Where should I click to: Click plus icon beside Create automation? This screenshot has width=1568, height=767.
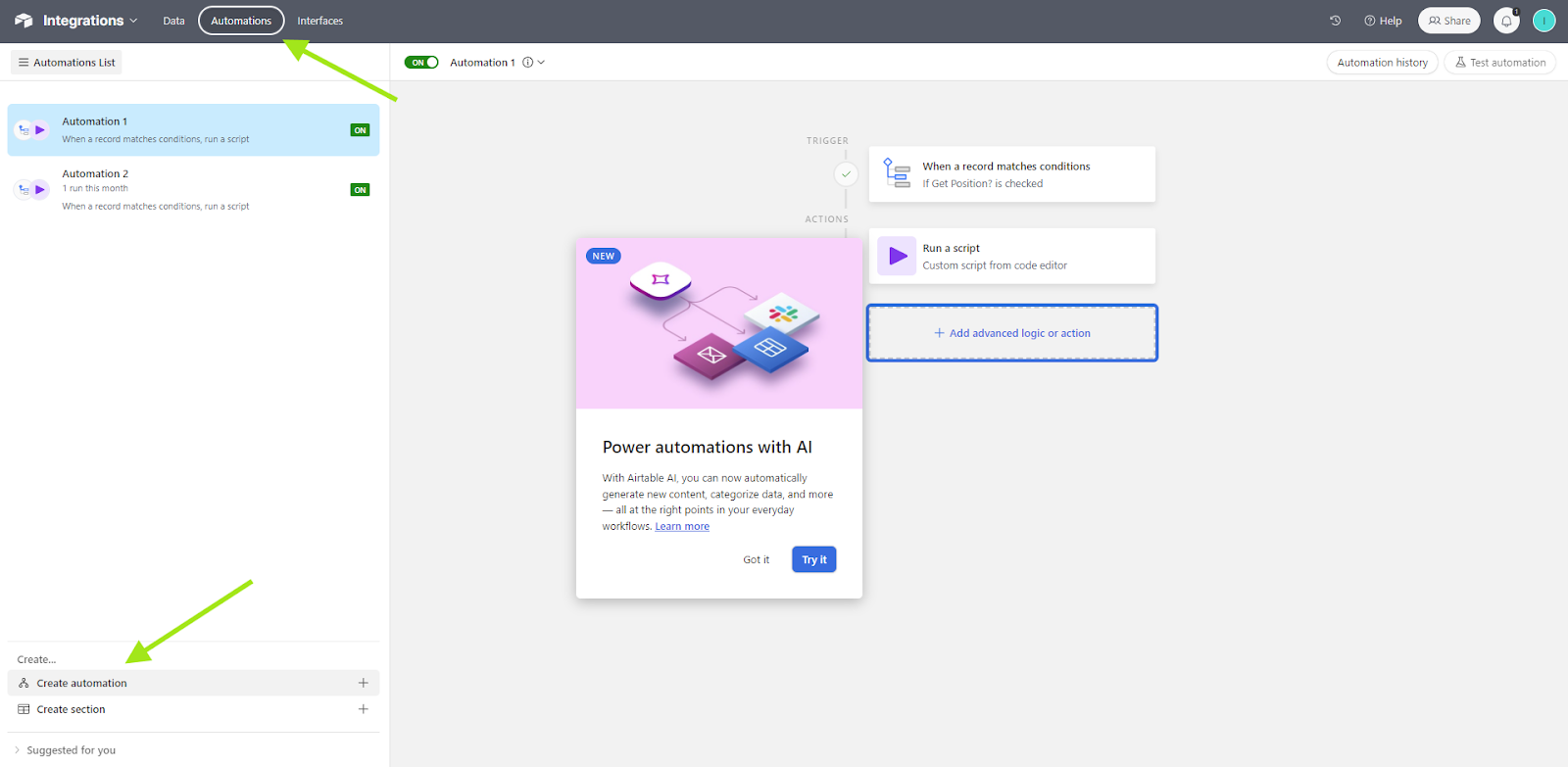[364, 683]
